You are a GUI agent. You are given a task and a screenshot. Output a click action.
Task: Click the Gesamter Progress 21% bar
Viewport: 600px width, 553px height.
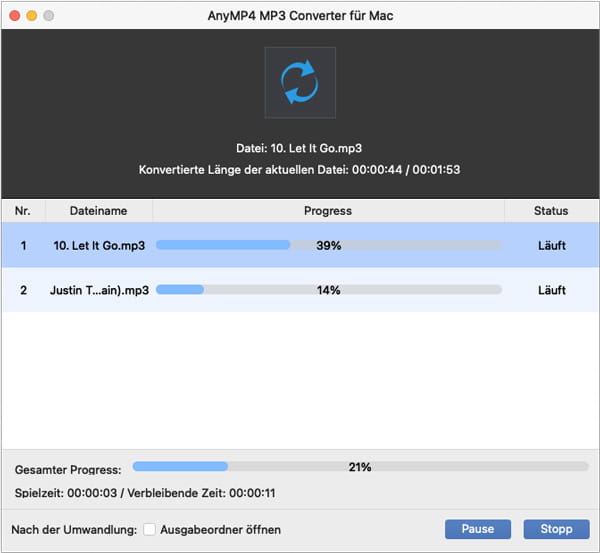pos(360,467)
